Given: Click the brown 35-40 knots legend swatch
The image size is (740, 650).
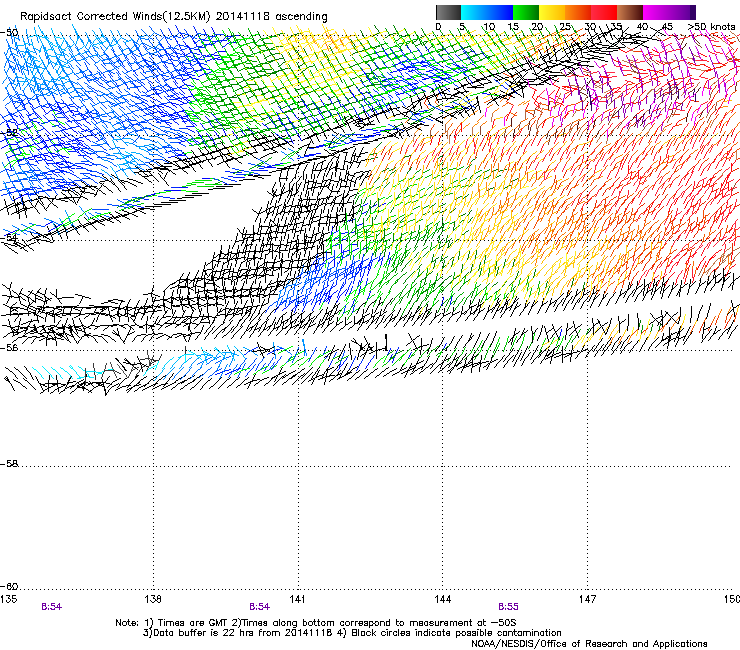Looking at the screenshot, I should point(630,12).
